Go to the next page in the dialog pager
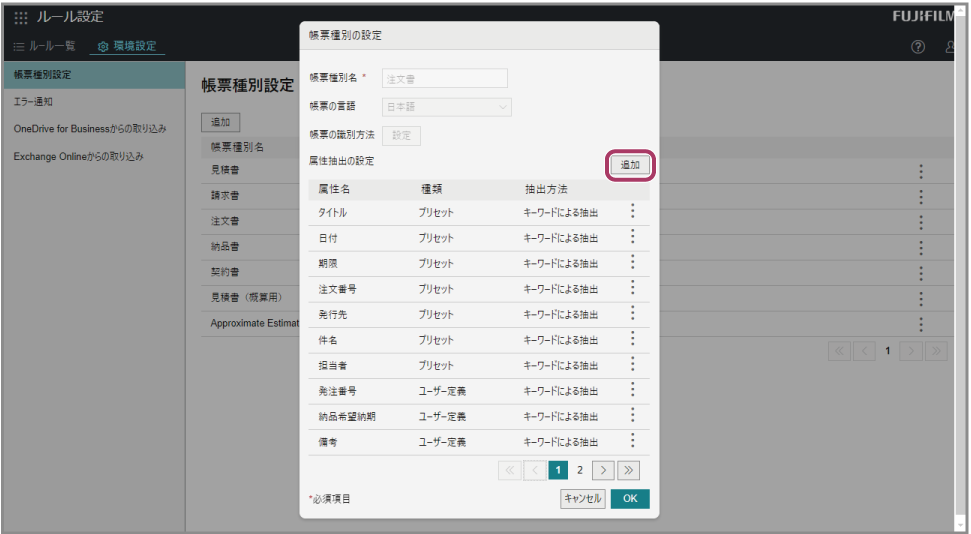Screen dimensions: 971x534 603,470
